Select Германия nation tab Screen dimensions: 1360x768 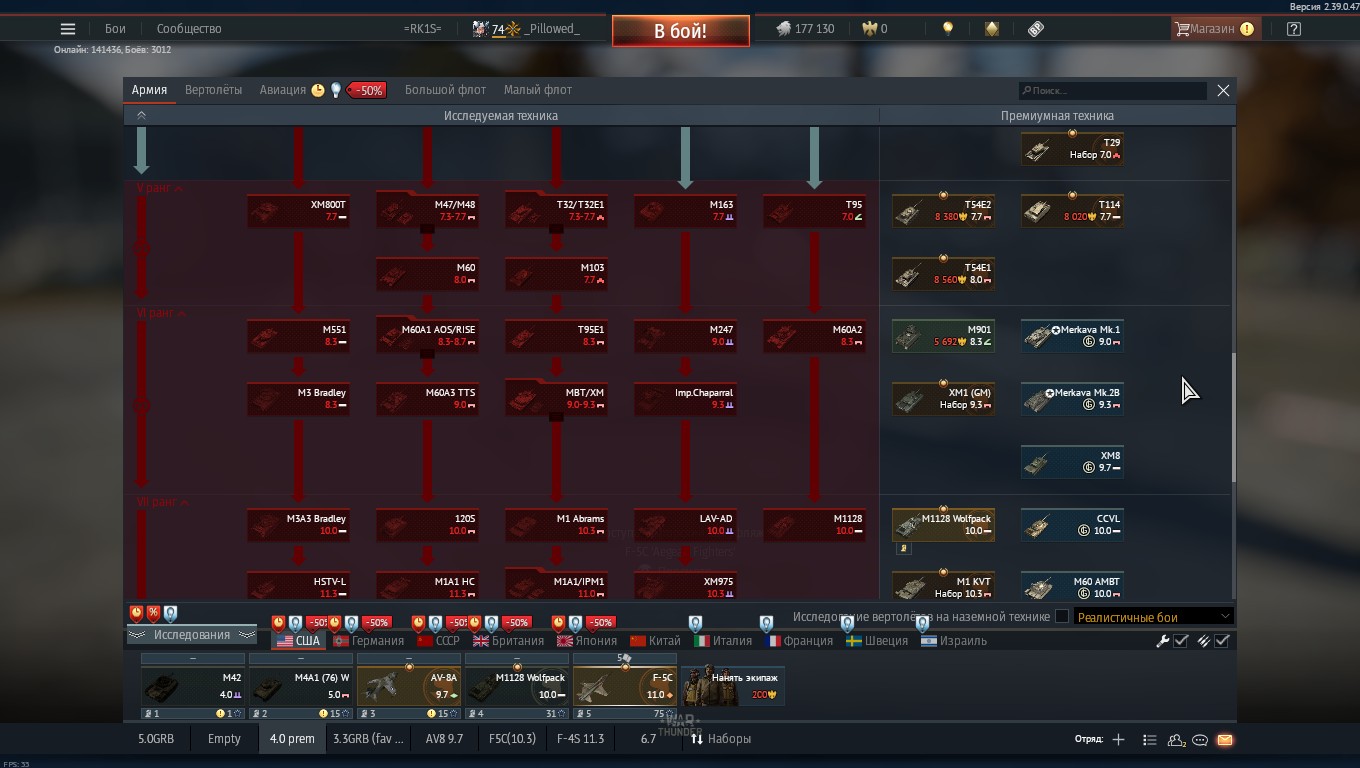[x=369, y=641]
